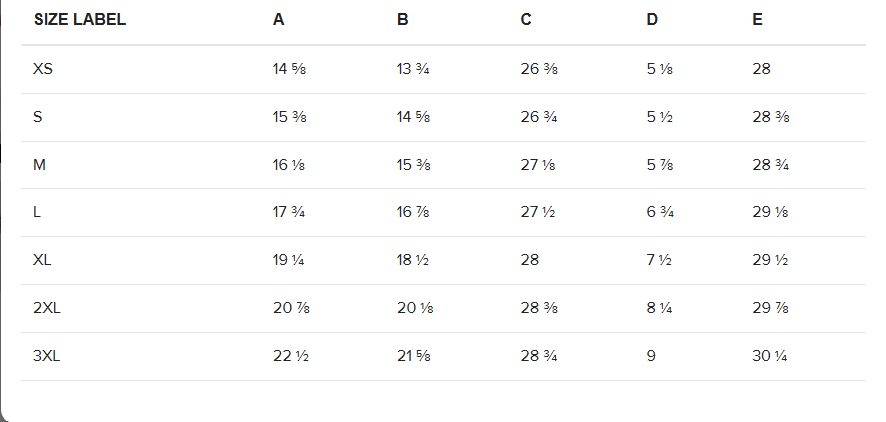
Task: Click the S size row label
Action: click(38, 117)
